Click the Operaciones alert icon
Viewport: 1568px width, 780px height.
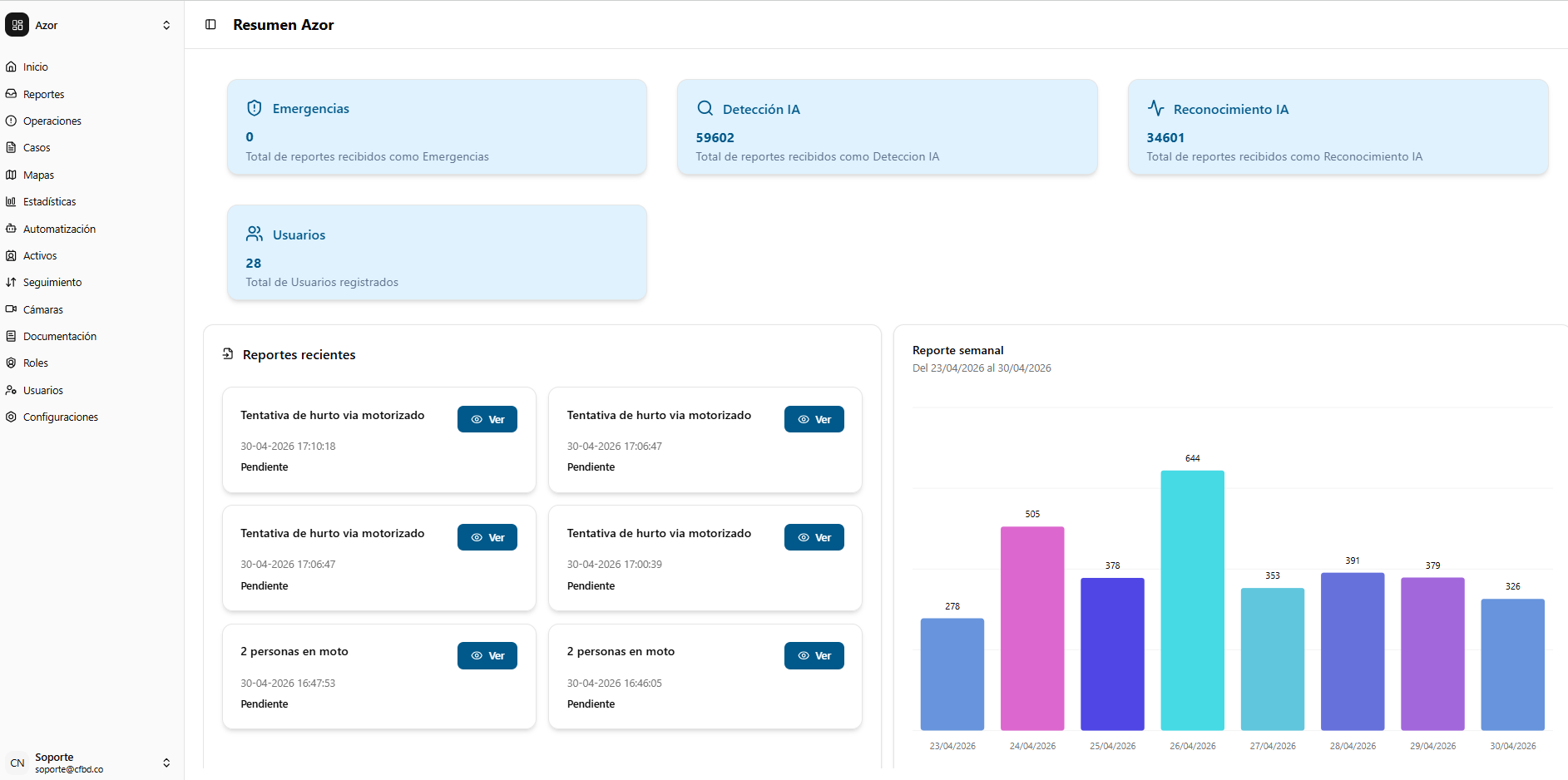tap(11, 121)
